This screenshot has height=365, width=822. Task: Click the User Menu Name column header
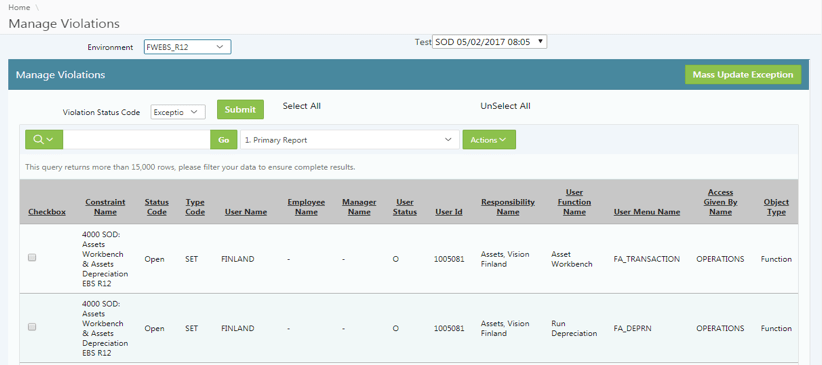coord(647,212)
